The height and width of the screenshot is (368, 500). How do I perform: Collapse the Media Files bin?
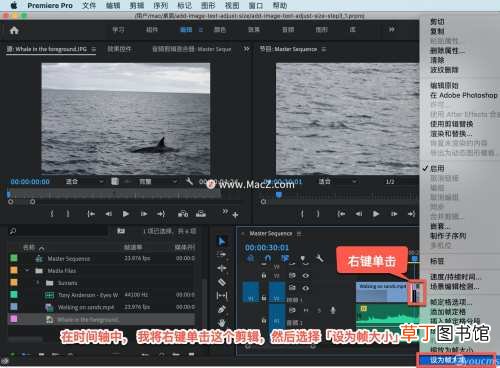tap(27, 271)
